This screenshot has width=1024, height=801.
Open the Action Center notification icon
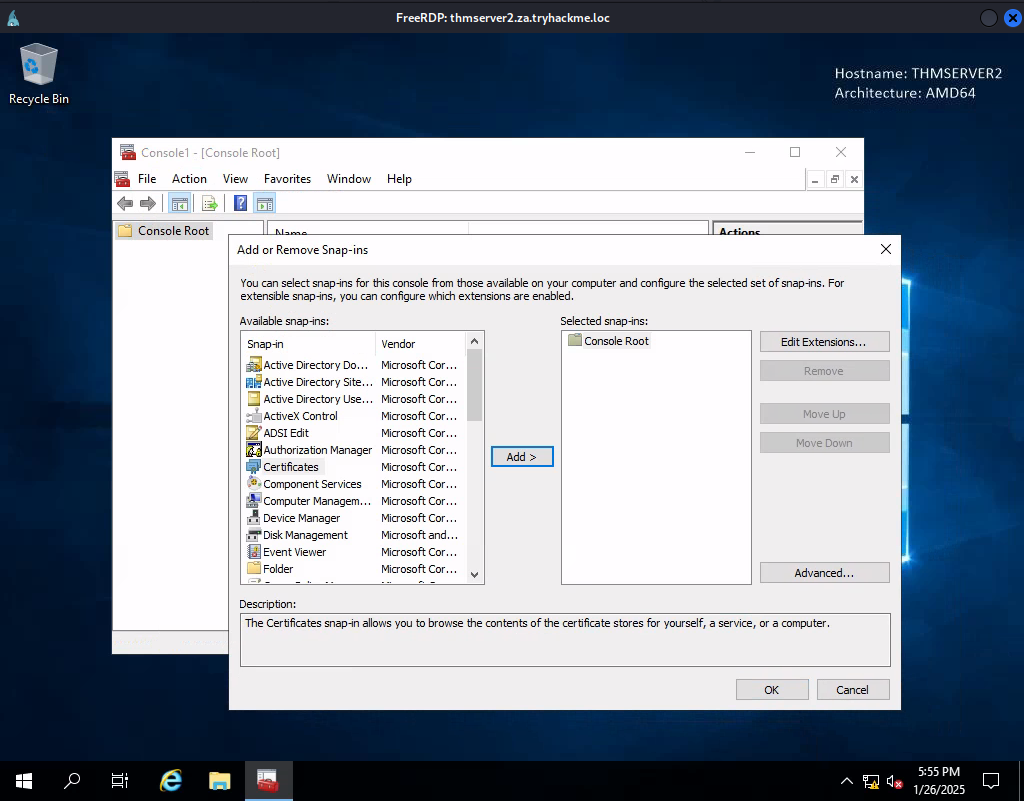click(x=991, y=781)
